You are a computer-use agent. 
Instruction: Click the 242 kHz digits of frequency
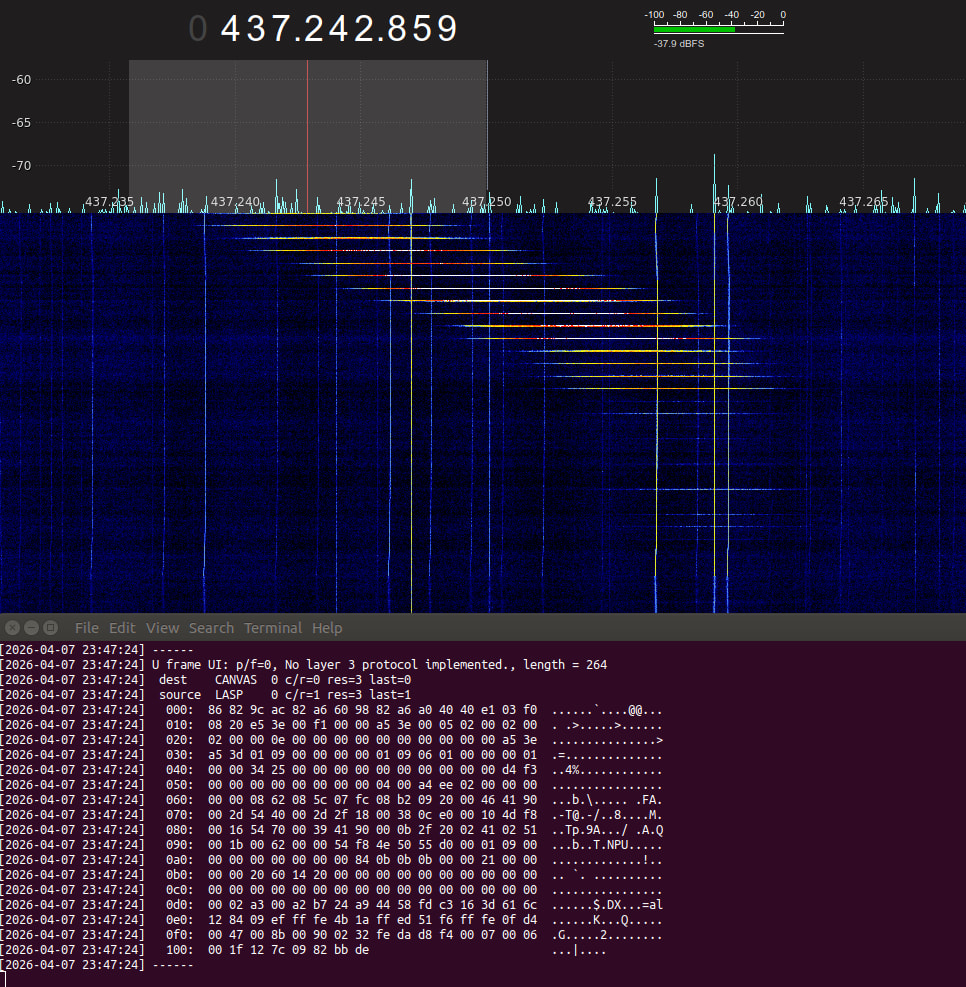(x=339, y=29)
